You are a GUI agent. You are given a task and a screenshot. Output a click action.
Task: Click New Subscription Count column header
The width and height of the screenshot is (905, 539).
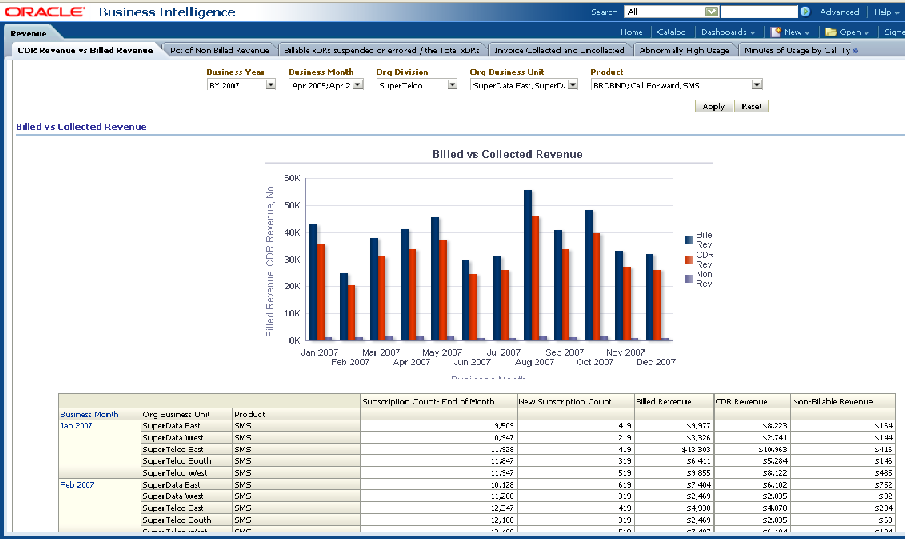pos(573,402)
